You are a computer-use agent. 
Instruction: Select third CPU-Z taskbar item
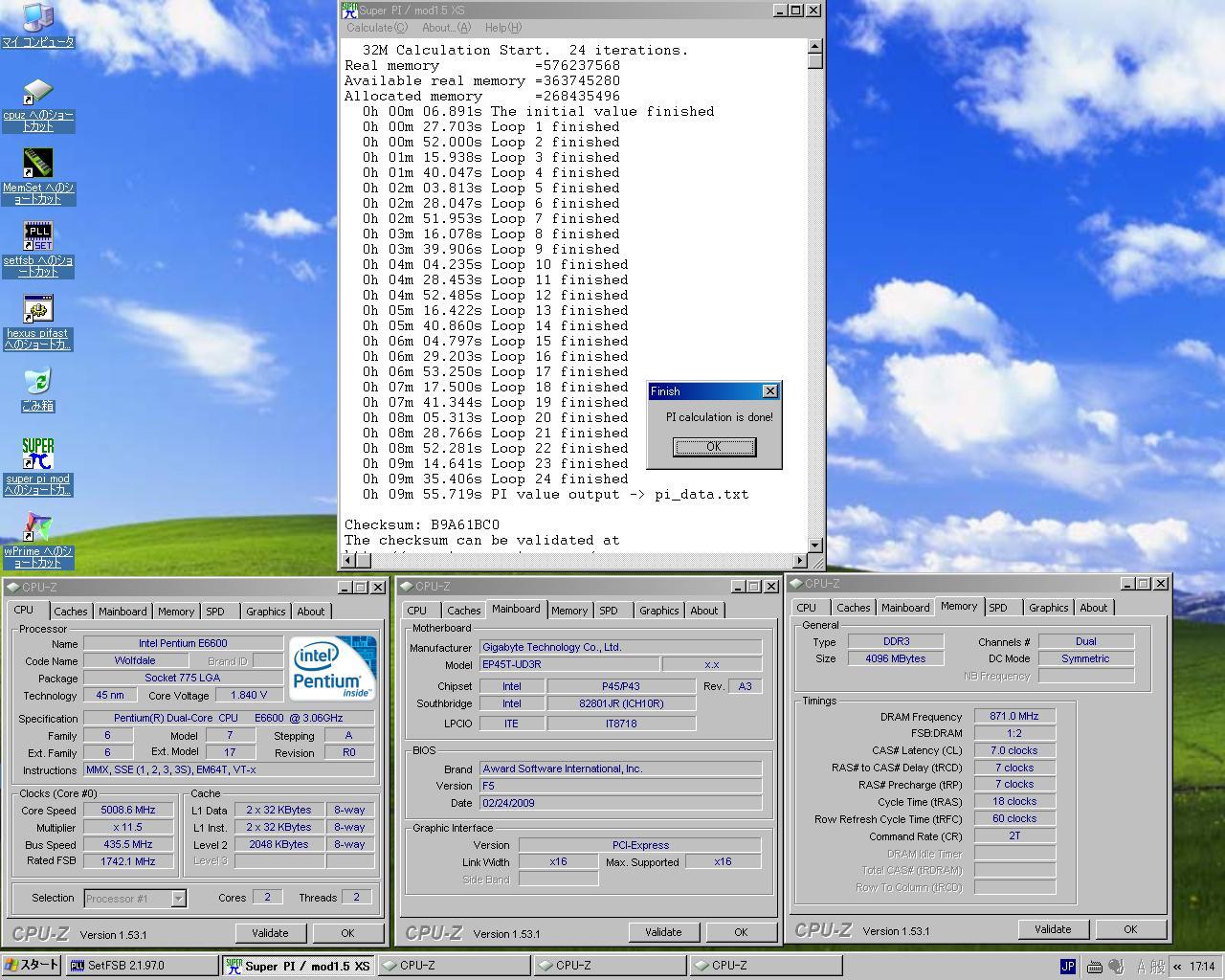(x=765, y=966)
